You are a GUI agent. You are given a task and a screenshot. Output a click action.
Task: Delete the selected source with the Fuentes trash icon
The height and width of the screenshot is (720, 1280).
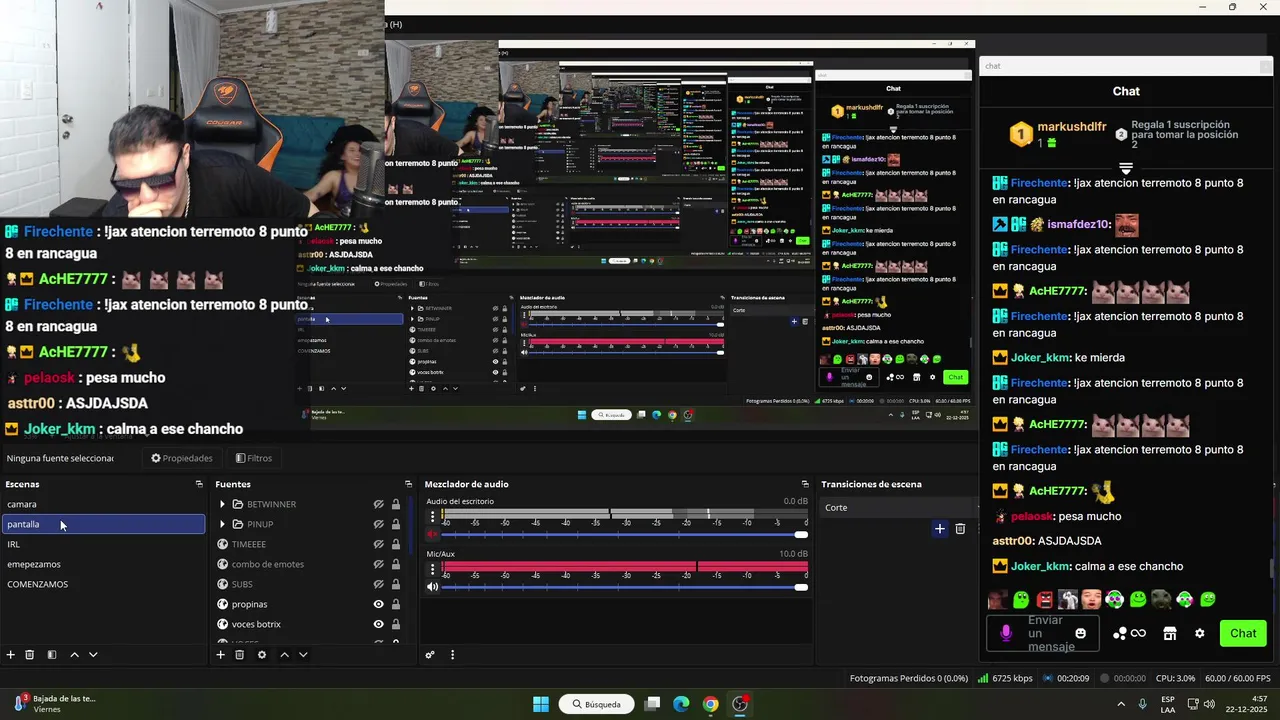240,655
